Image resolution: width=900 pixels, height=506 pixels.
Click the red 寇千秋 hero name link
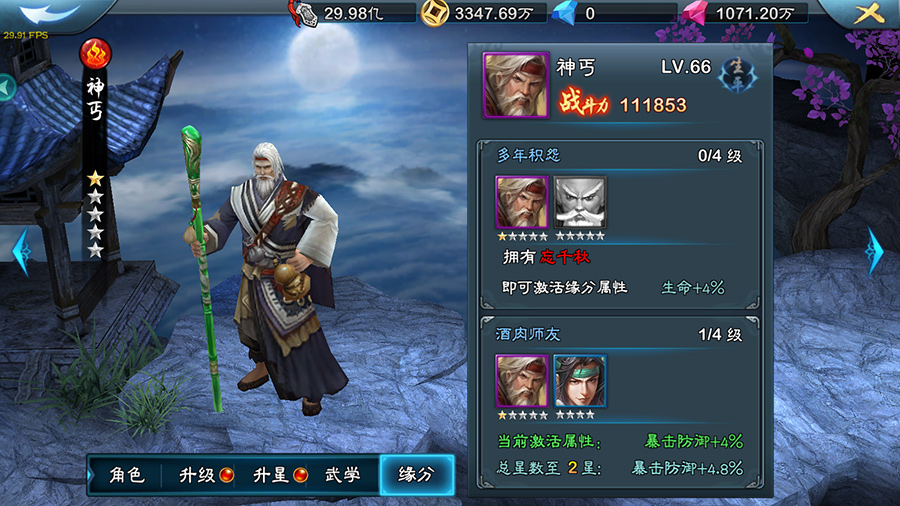pos(565,257)
